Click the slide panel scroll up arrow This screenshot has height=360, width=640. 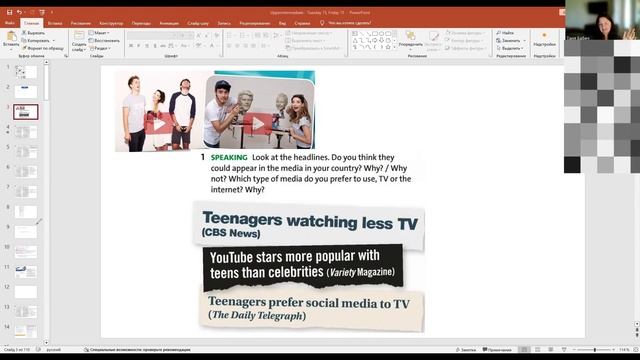click(x=46, y=62)
